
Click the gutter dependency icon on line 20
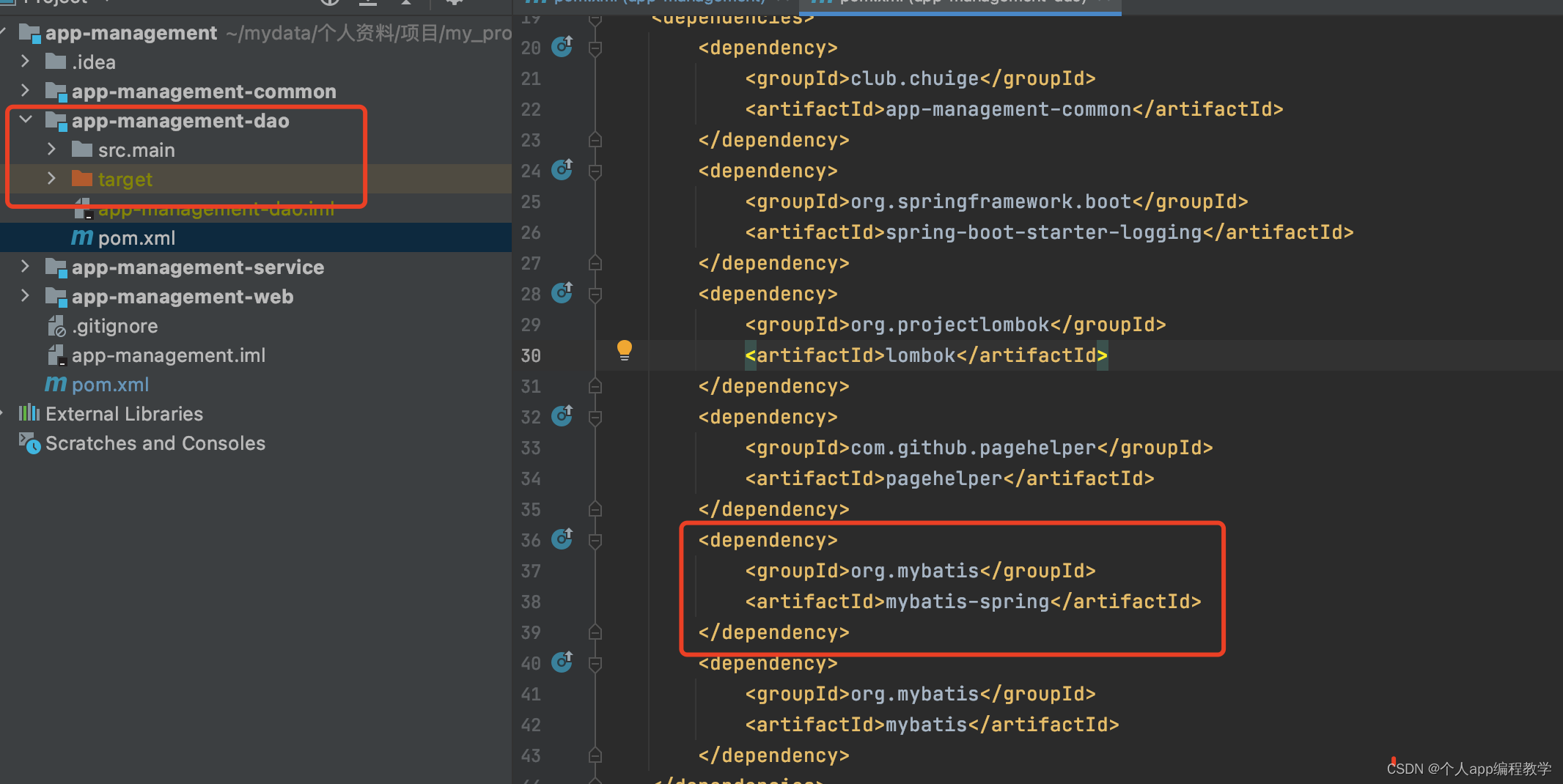coord(562,47)
